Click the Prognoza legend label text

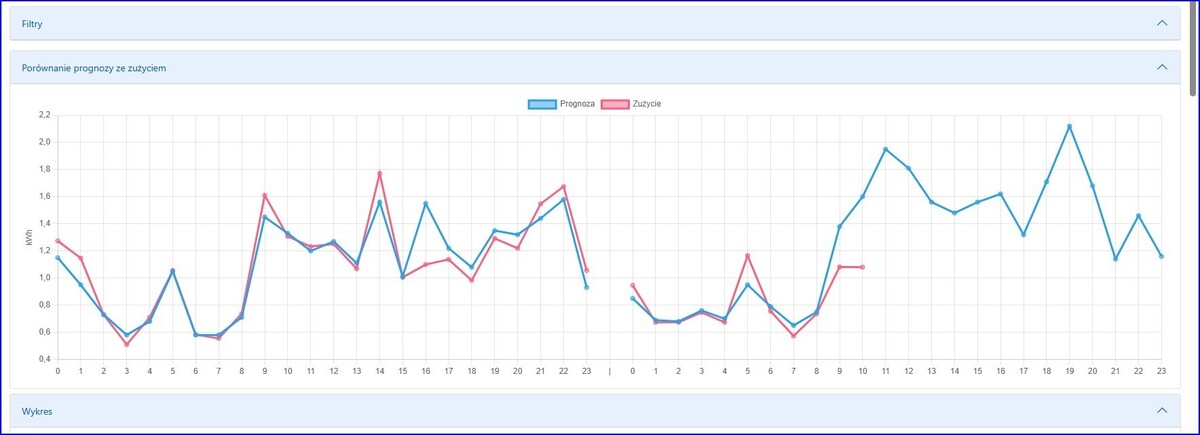tap(578, 103)
